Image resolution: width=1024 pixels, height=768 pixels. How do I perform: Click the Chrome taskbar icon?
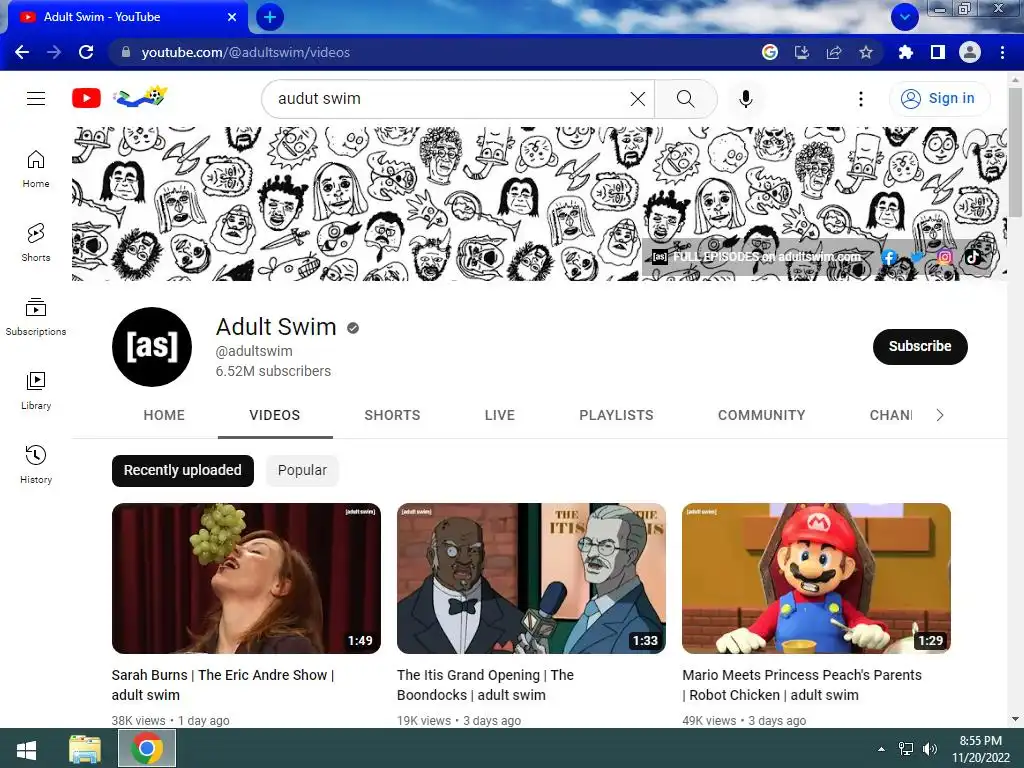[x=147, y=748]
